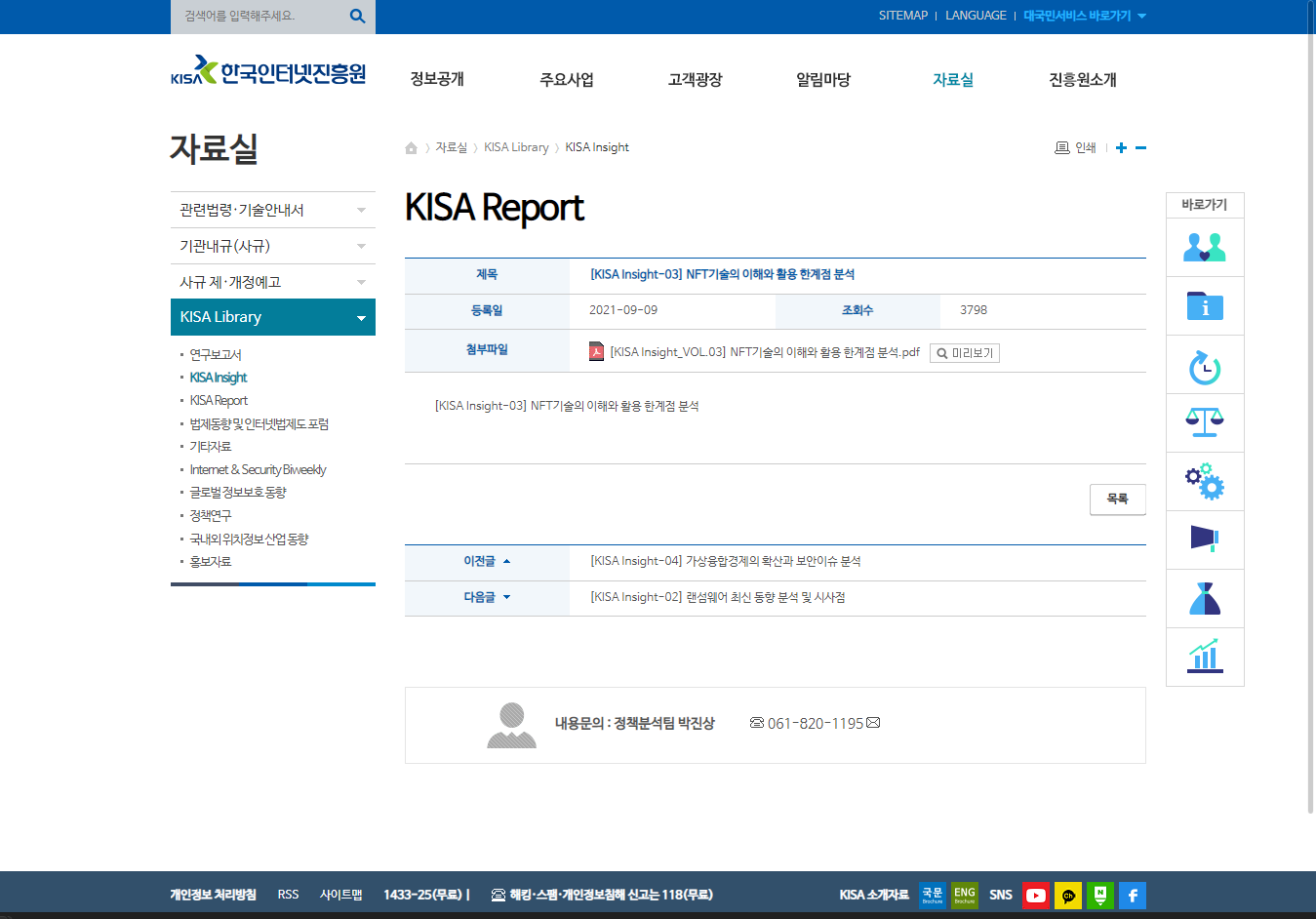Open the bar chart quick link icon
This screenshot has height=919, width=1316.
[x=1205, y=657]
